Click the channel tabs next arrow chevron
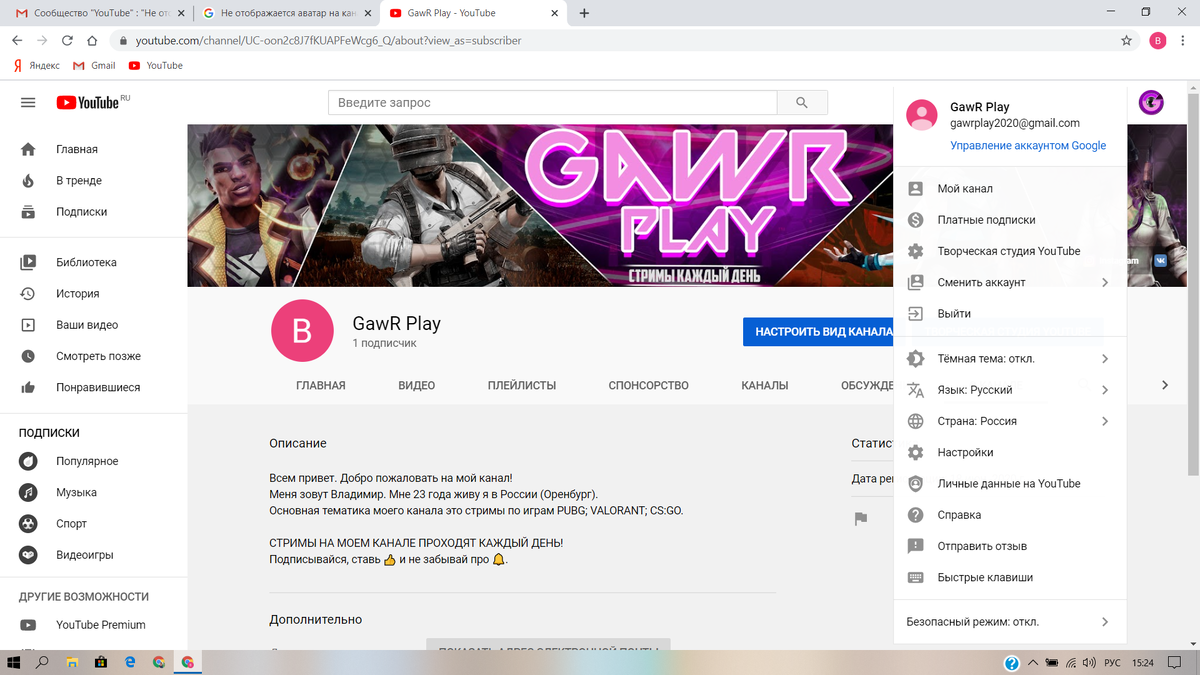The height and width of the screenshot is (675, 1200). pos(1165,385)
